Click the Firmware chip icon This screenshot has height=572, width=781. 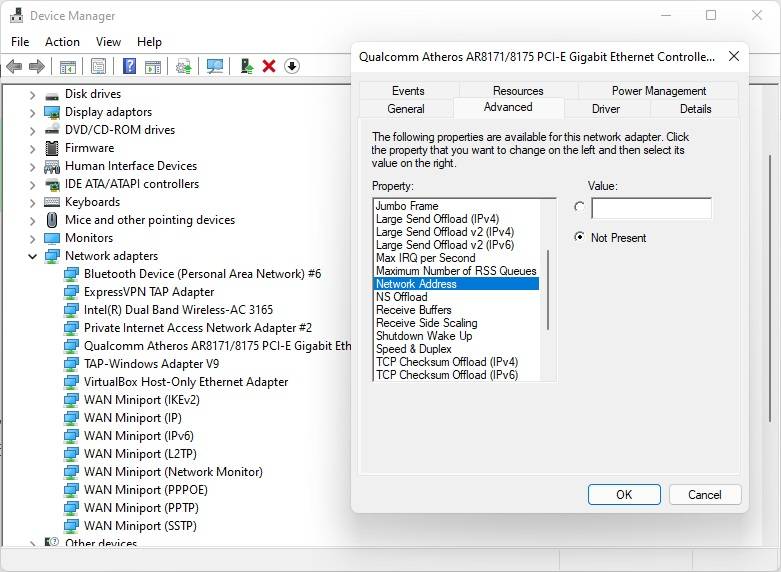pos(52,148)
